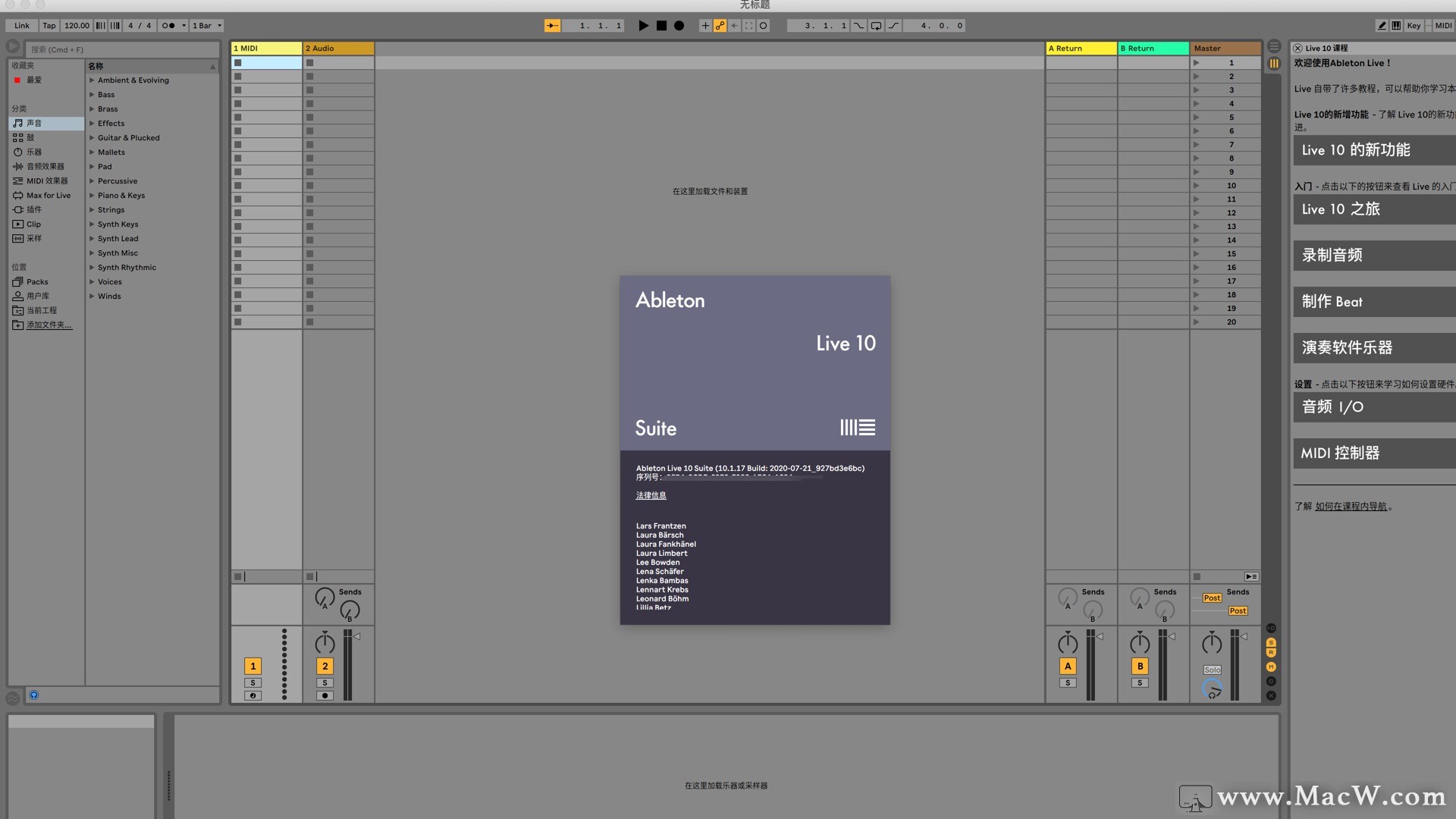Solo track 2 with its S button
Screen dimensions: 1456x819
click(x=325, y=682)
